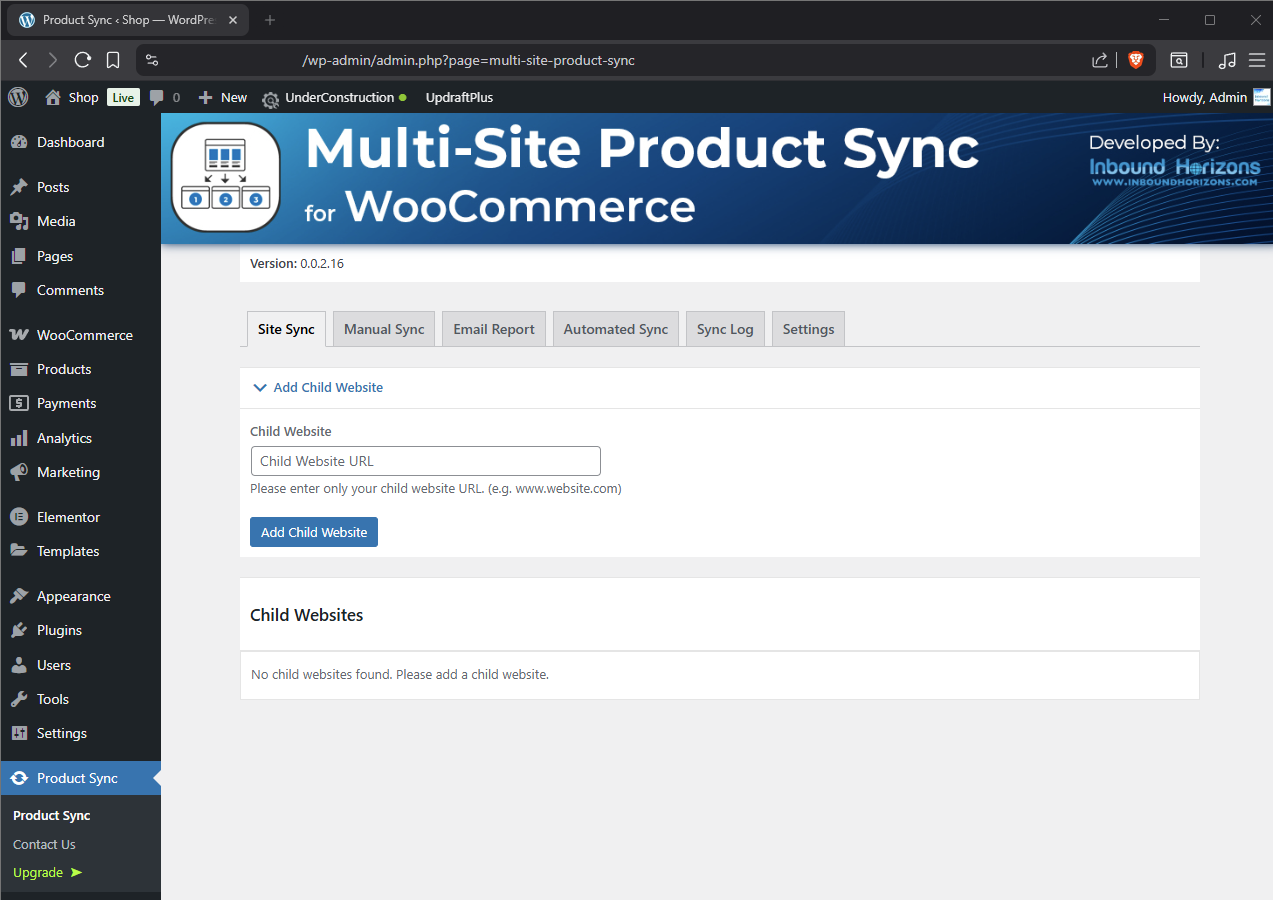
Task: Bookmark this page with bookmark icon
Action: [113, 60]
